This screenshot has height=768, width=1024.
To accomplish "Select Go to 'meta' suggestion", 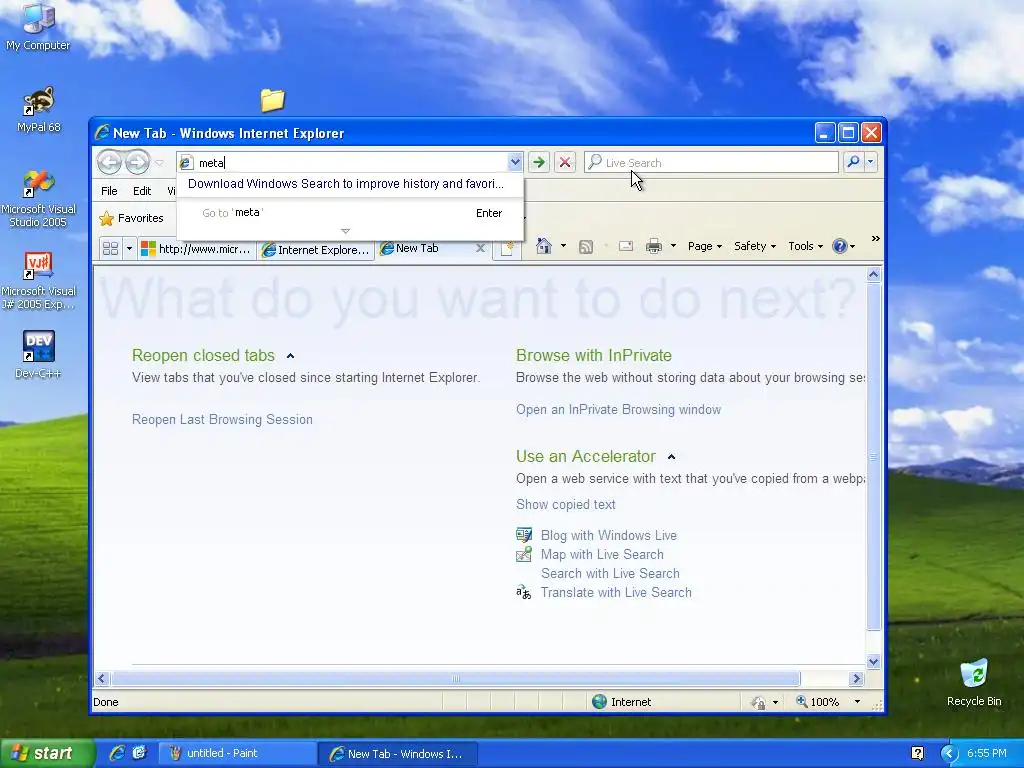I will click(350, 213).
